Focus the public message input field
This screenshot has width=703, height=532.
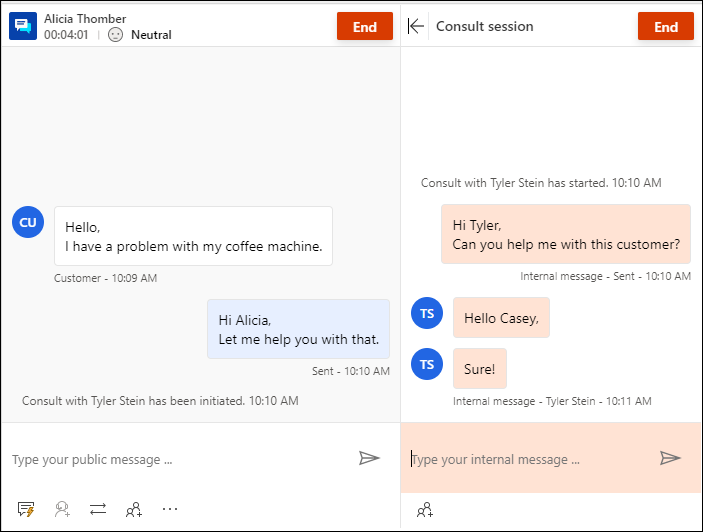[179, 459]
